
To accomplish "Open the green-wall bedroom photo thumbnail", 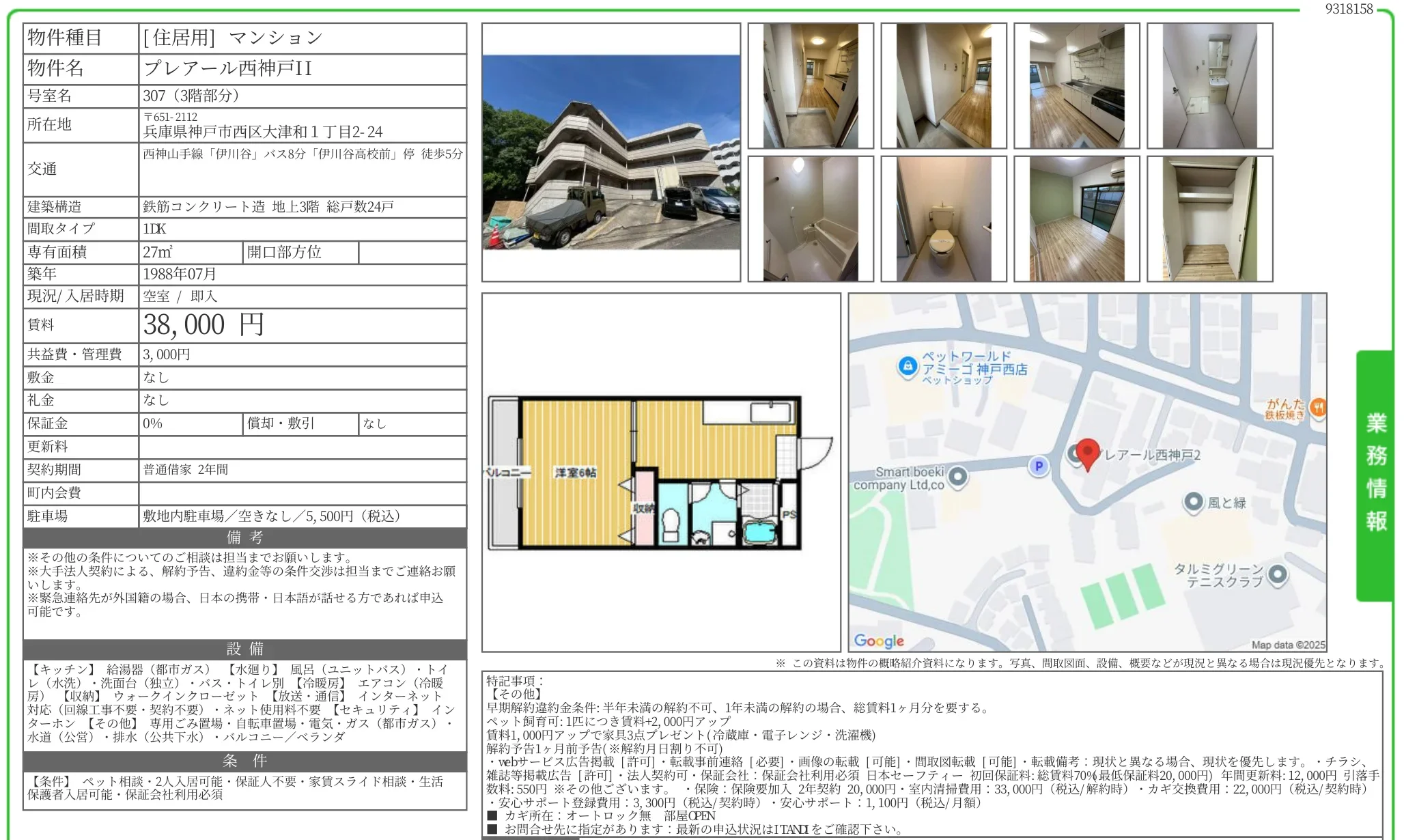I will point(1076,219).
